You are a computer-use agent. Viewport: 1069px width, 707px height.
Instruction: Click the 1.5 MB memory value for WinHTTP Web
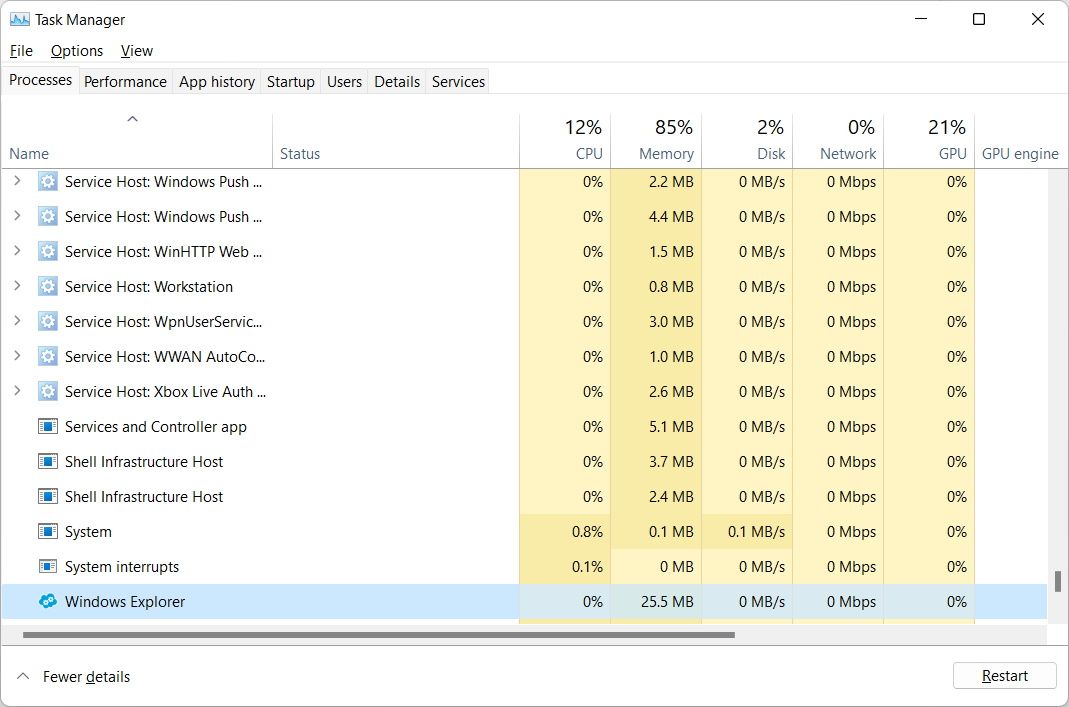coord(671,252)
